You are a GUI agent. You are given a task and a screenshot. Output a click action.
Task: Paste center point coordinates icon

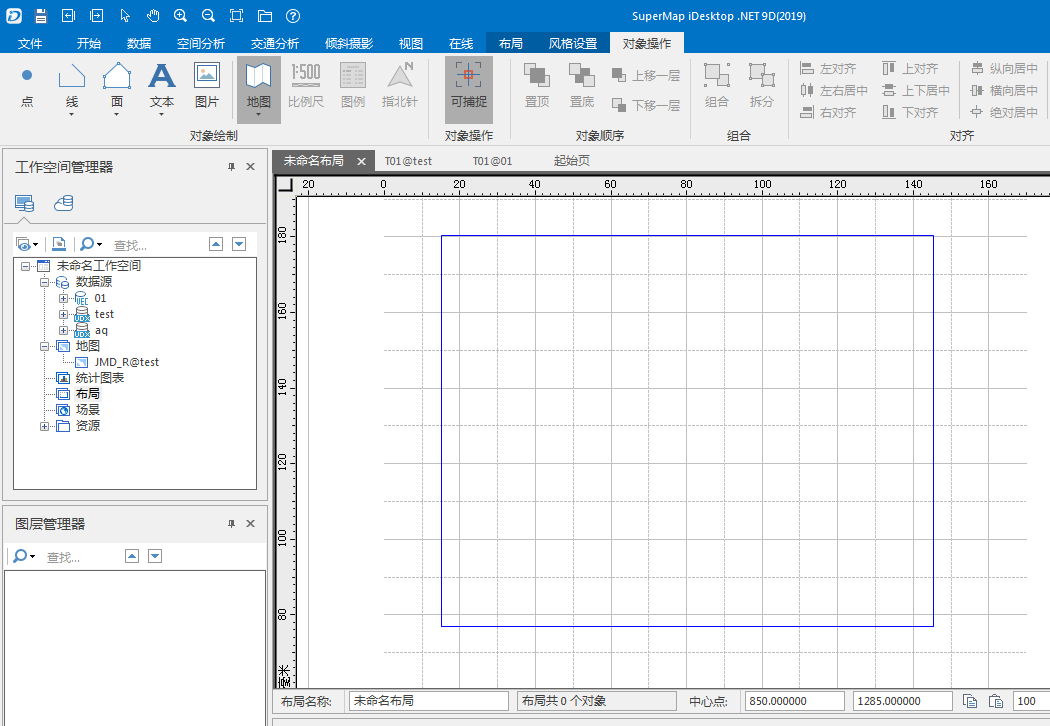996,701
